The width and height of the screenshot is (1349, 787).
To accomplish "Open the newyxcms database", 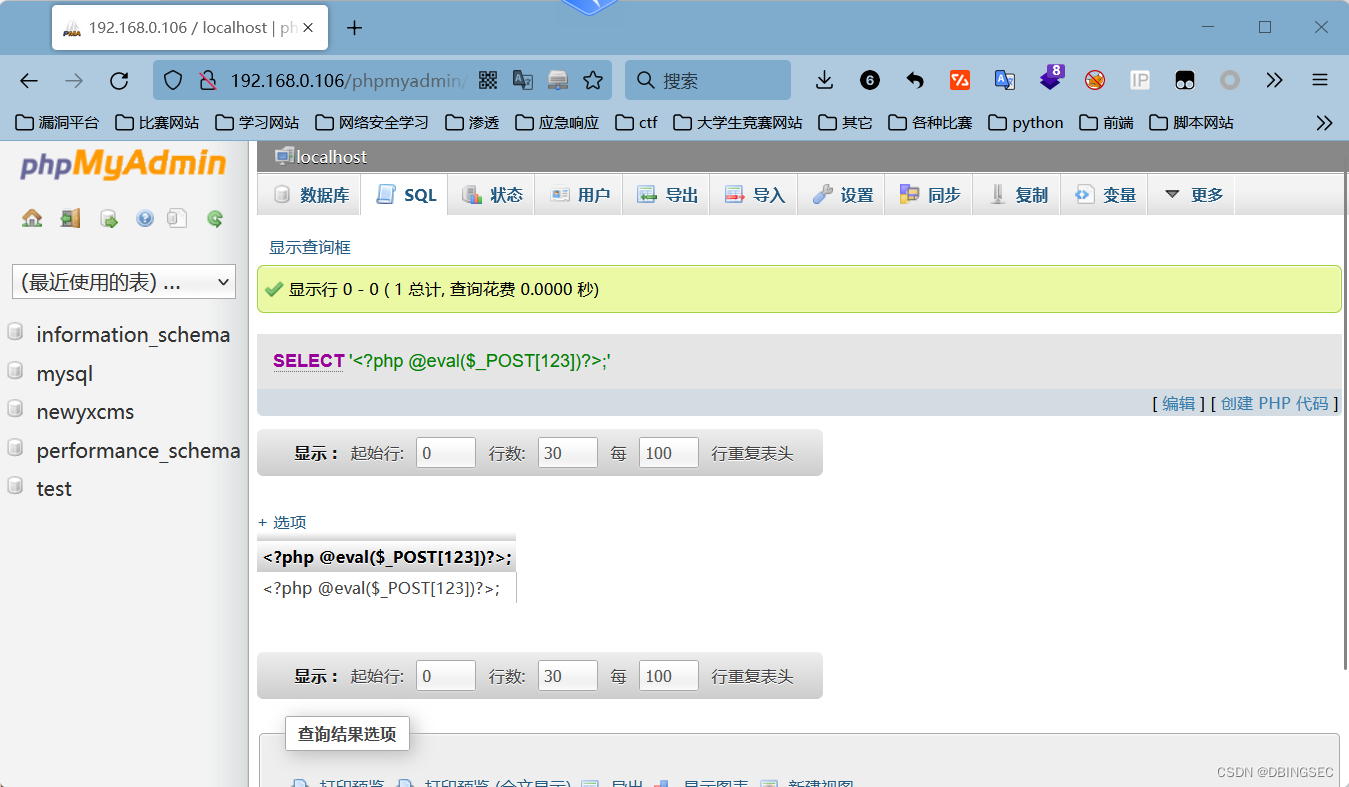I will tap(85, 412).
